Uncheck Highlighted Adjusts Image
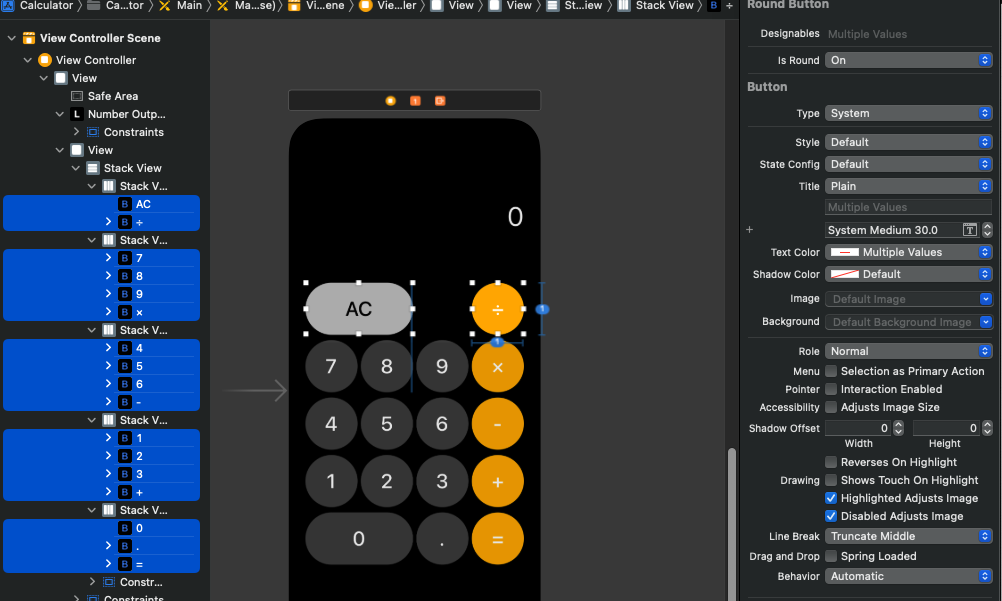The width and height of the screenshot is (1002, 601). (x=831, y=498)
